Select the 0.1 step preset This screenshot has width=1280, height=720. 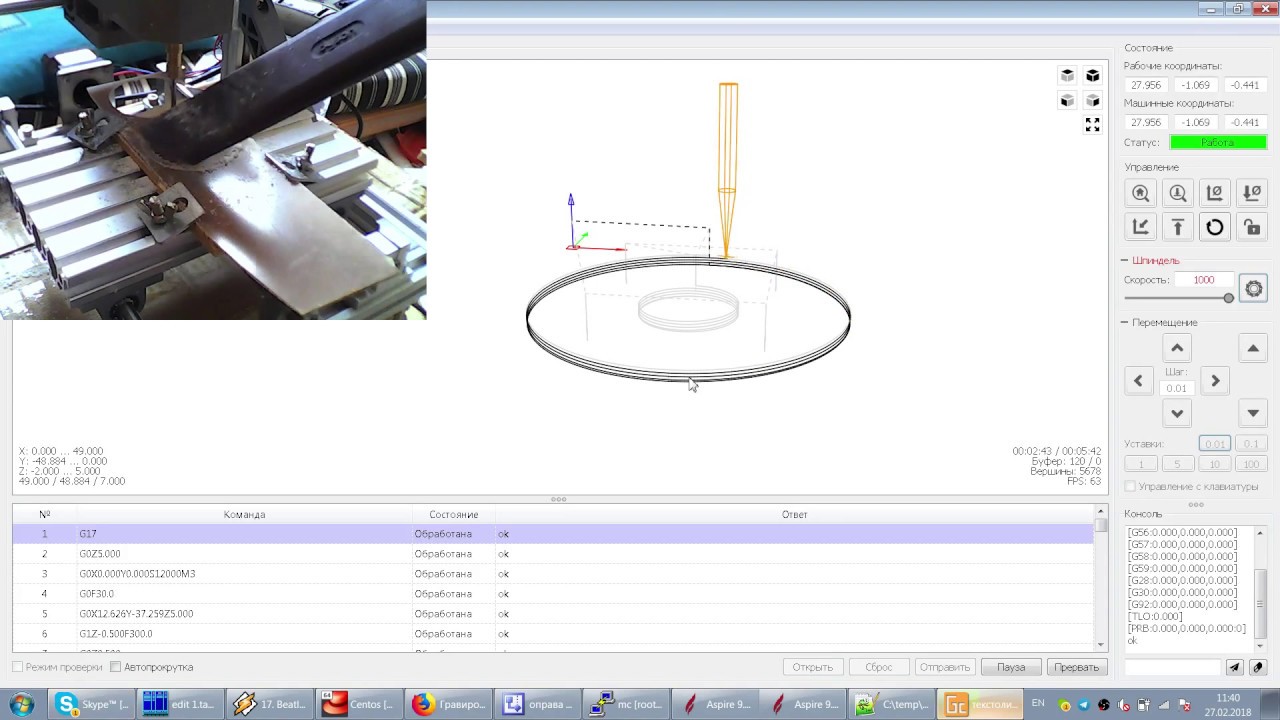click(x=1251, y=444)
